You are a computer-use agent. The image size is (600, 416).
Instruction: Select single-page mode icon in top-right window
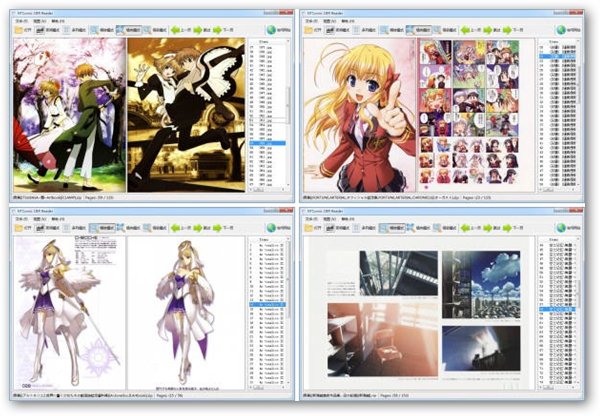[x=357, y=30]
